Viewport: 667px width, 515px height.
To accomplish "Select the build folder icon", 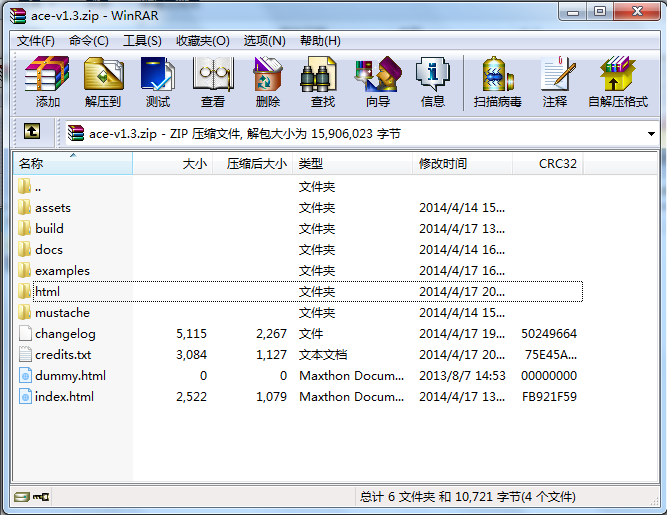I will 25,228.
